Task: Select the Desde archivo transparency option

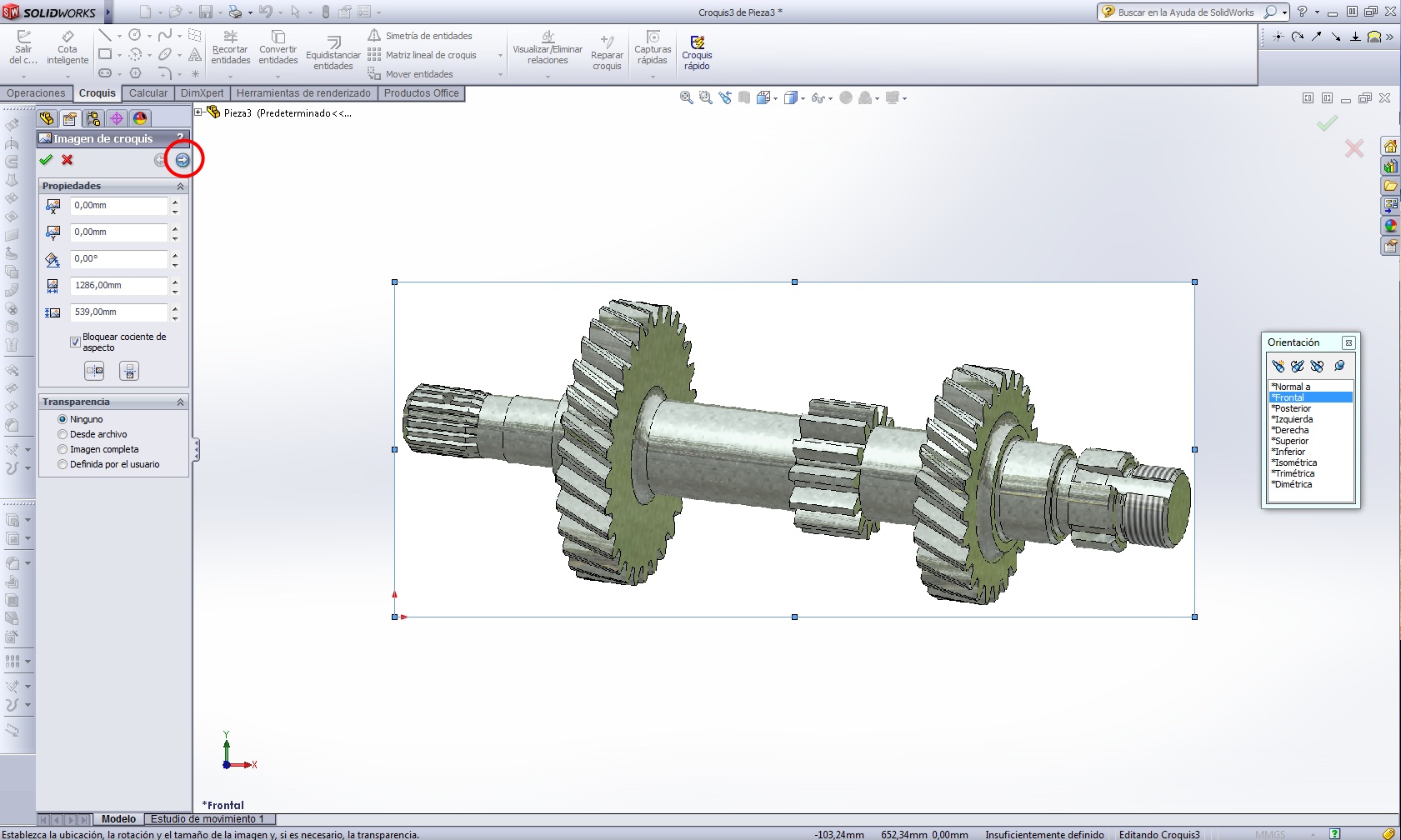Action: click(x=63, y=434)
